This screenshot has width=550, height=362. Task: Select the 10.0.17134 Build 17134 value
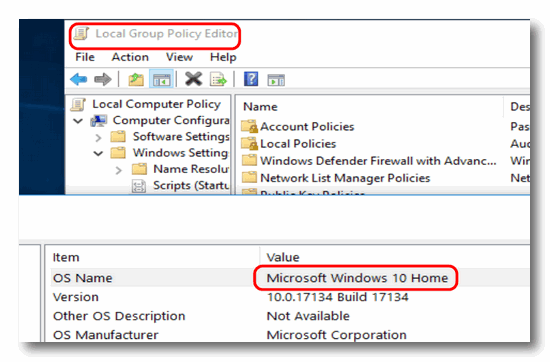click(x=337, y=297)
